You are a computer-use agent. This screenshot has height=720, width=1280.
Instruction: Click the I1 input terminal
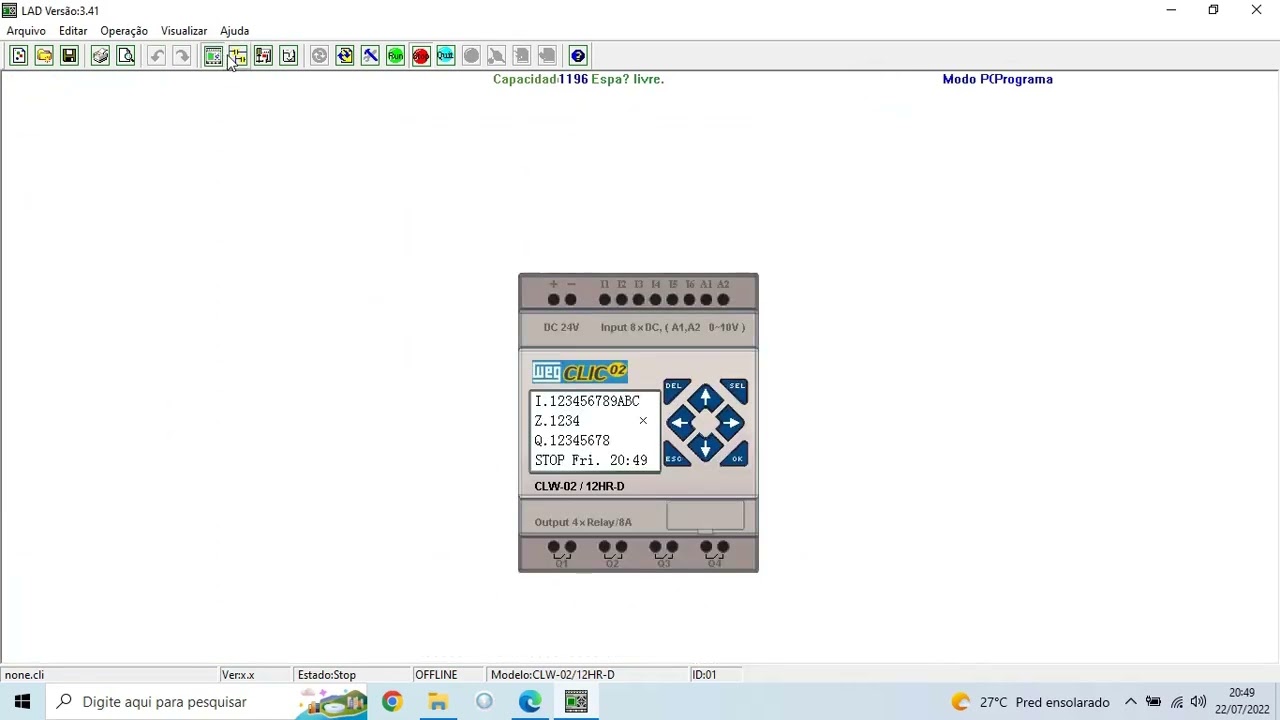point(604,299)
